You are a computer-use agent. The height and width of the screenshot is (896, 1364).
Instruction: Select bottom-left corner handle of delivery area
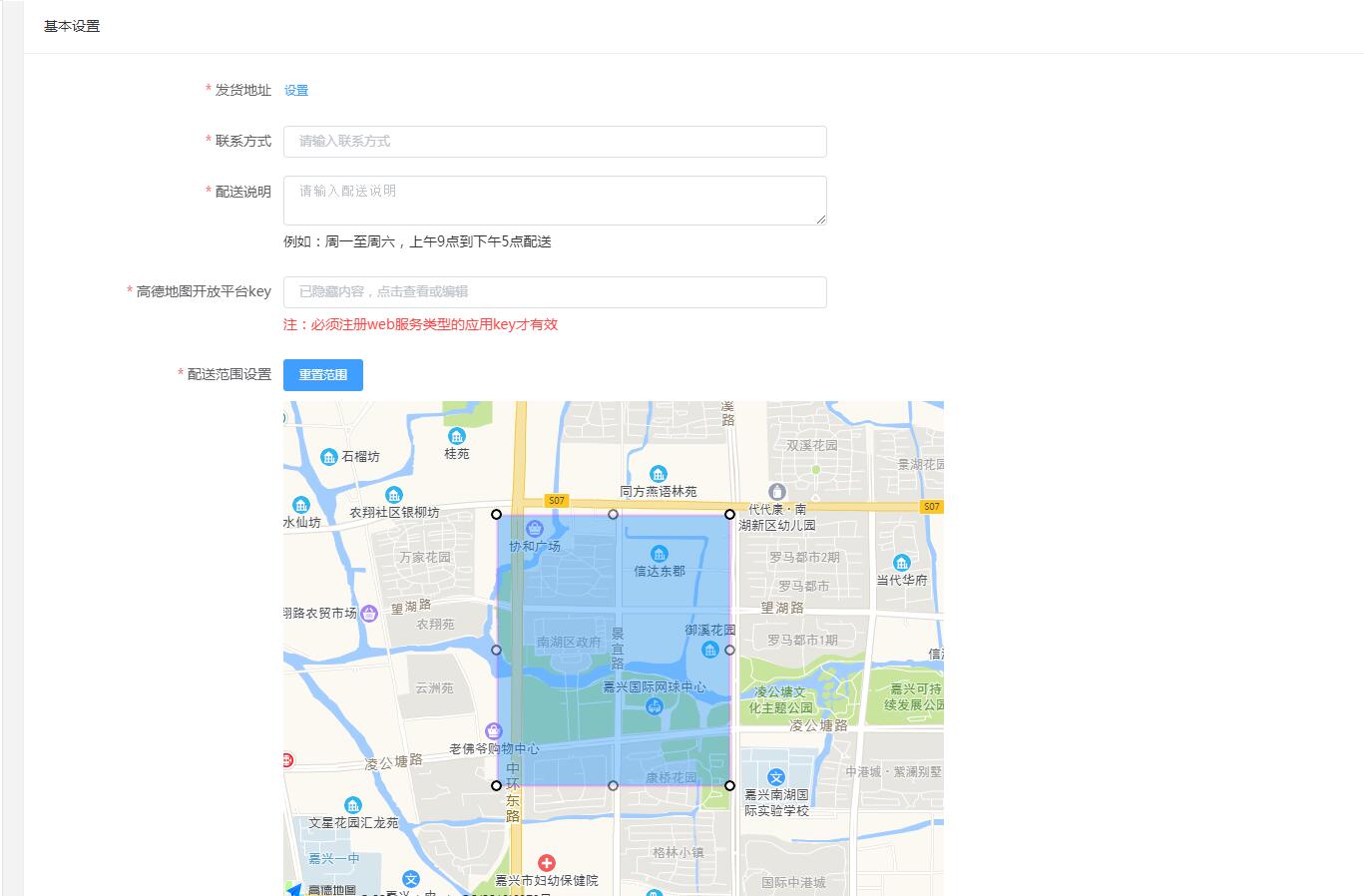[497, 786]
